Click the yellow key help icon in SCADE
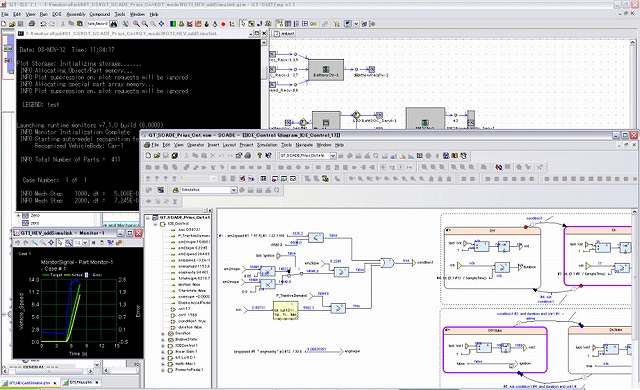This screenshot has height=390, width=640. (260, 155)
